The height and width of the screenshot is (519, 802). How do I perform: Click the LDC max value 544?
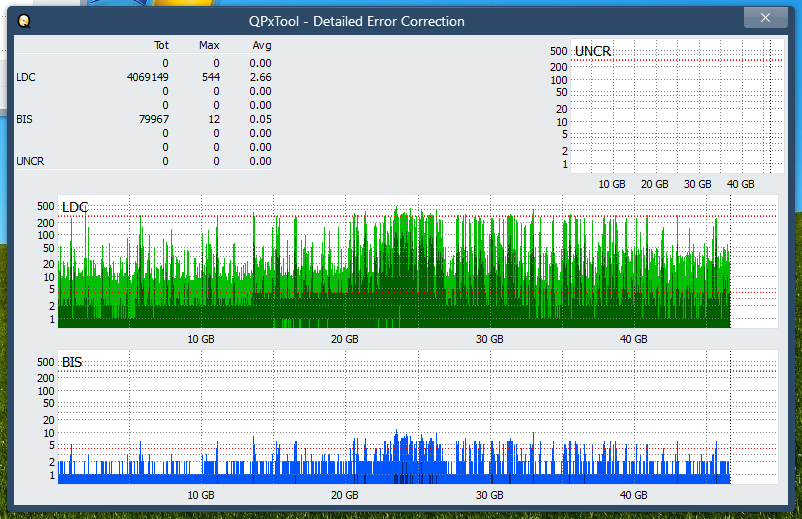pos(211,77)
